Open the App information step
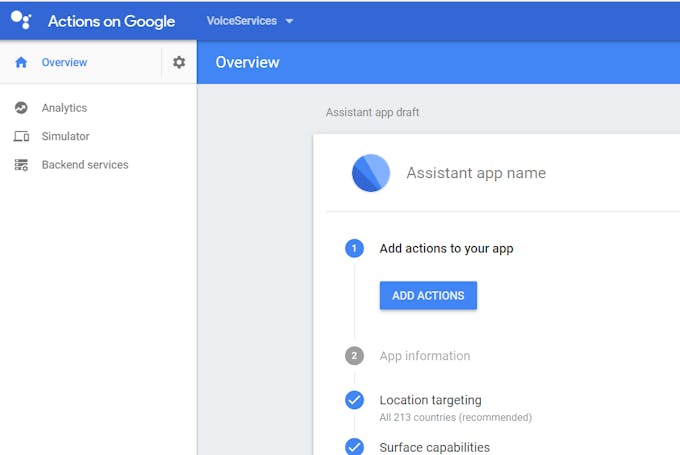The width and height of the screenshot is (680, 455). [x=425, y=356]
